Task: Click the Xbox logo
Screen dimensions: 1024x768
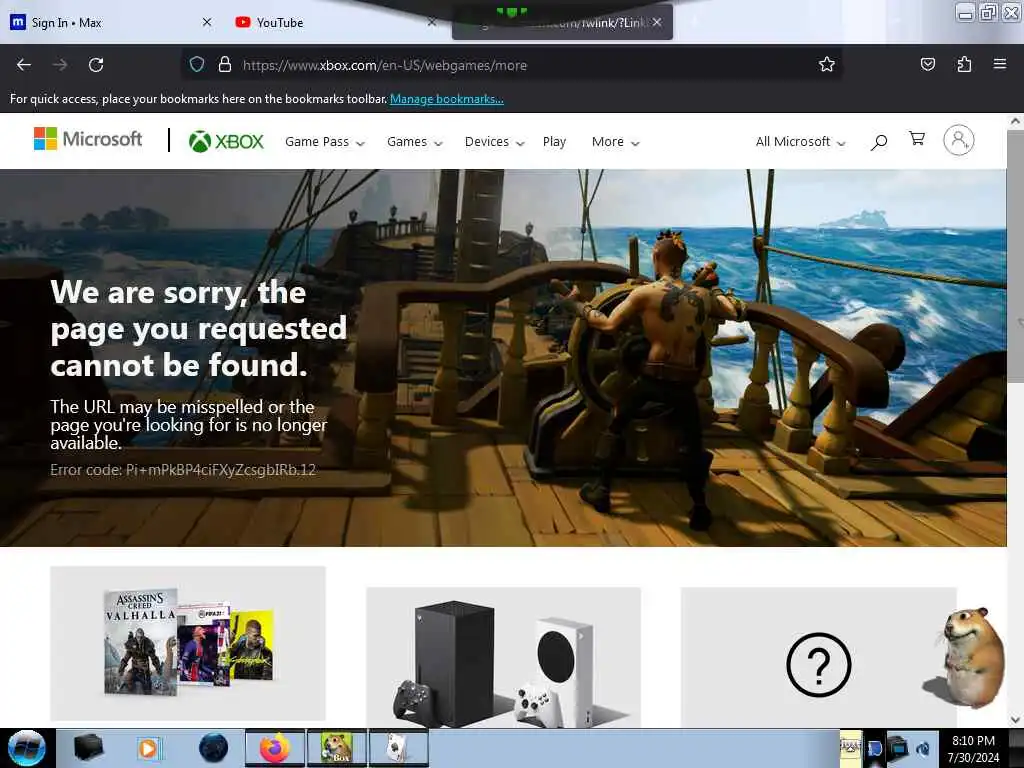Action: [226, 141]
